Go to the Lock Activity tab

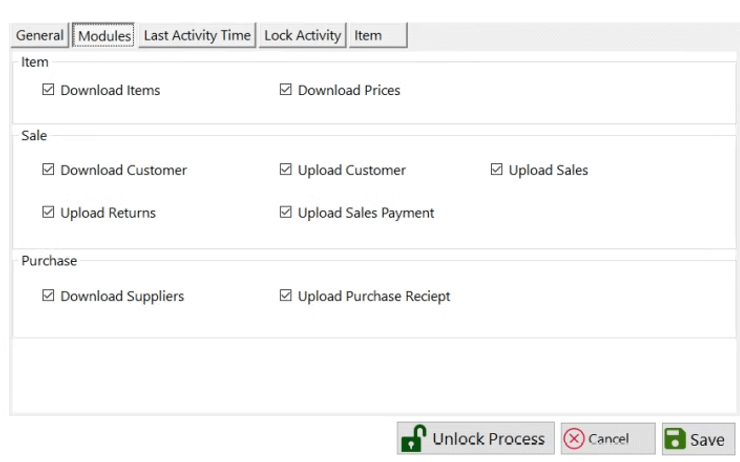pos(302,35)
